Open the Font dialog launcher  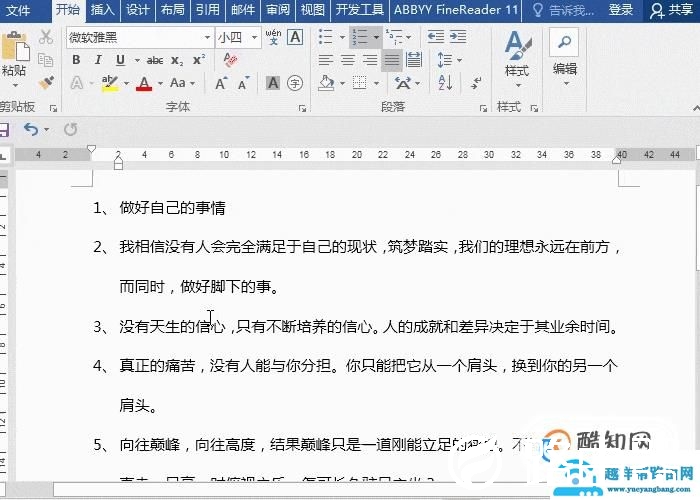302,108
